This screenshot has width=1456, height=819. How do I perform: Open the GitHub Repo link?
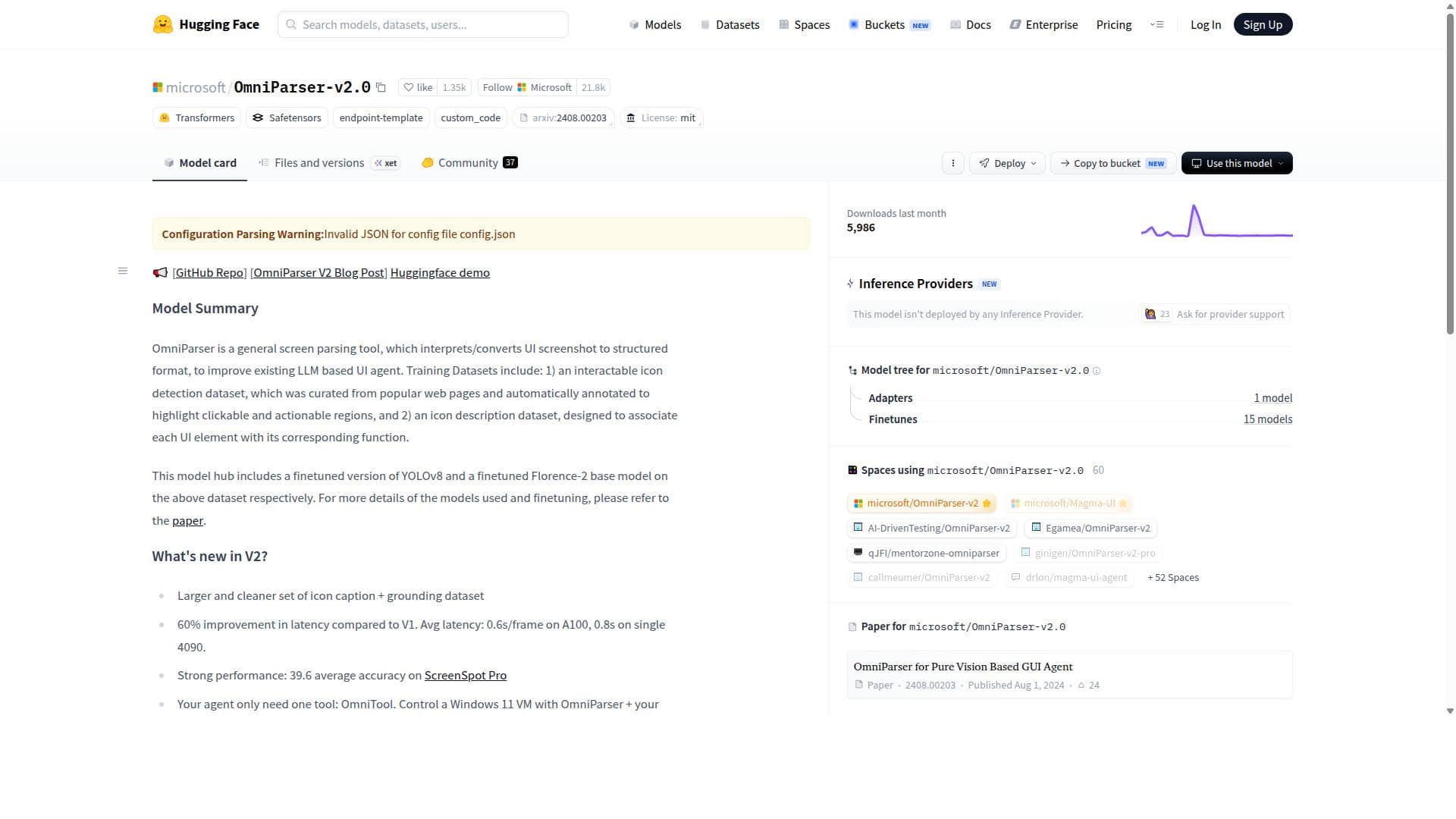209,273
